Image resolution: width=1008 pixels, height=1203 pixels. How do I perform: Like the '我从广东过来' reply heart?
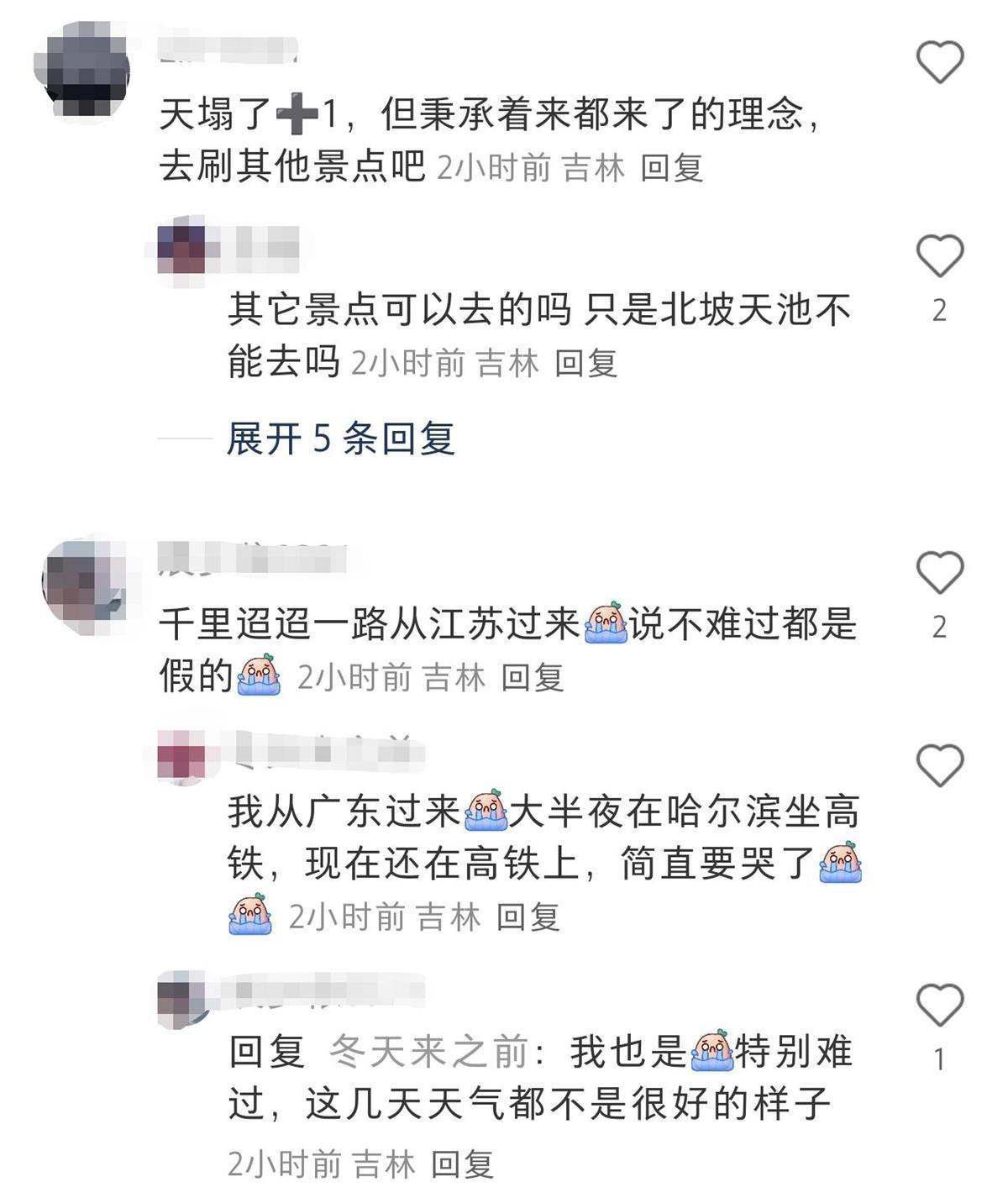coord(939,764)
